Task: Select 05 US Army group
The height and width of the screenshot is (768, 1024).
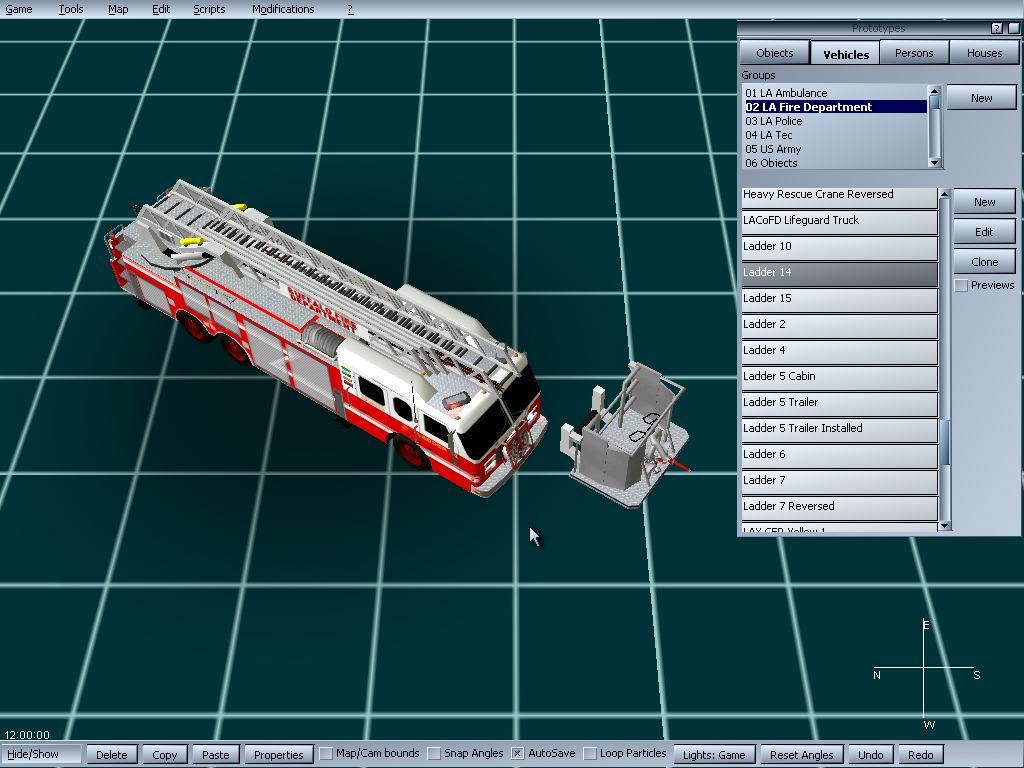Action: (835, 149)
